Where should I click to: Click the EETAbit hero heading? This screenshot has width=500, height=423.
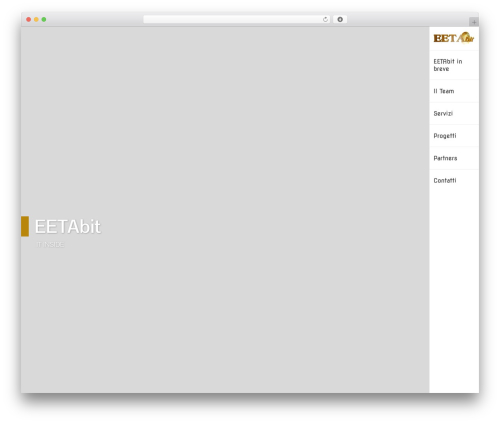67,227
